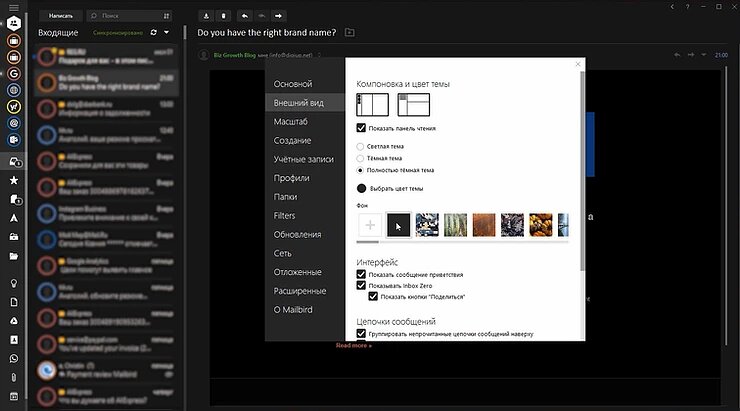Click the sender name "Biz Growth Blog"
The image size is (740, 411).
pyautogui.click(x=235, y=55)
